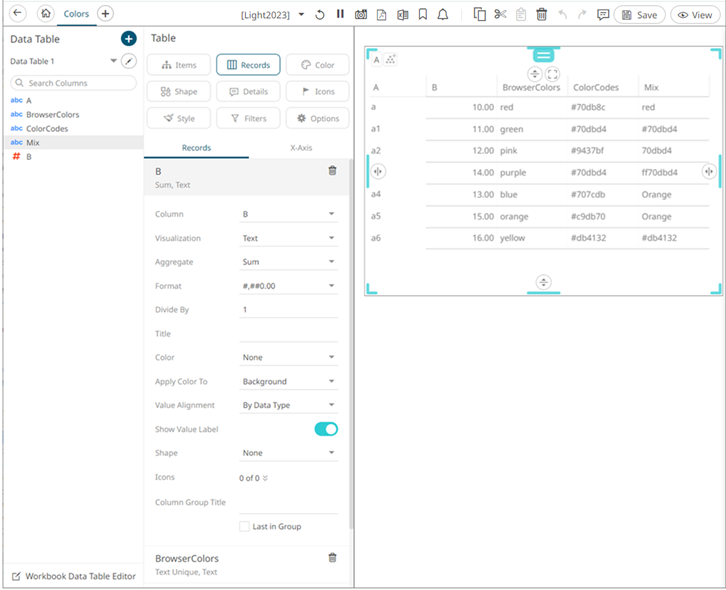This screenshot has width=726, height=590.
Task: Click the edit Data Table 1 pencil icon
Action: click(x=128, y=61)
